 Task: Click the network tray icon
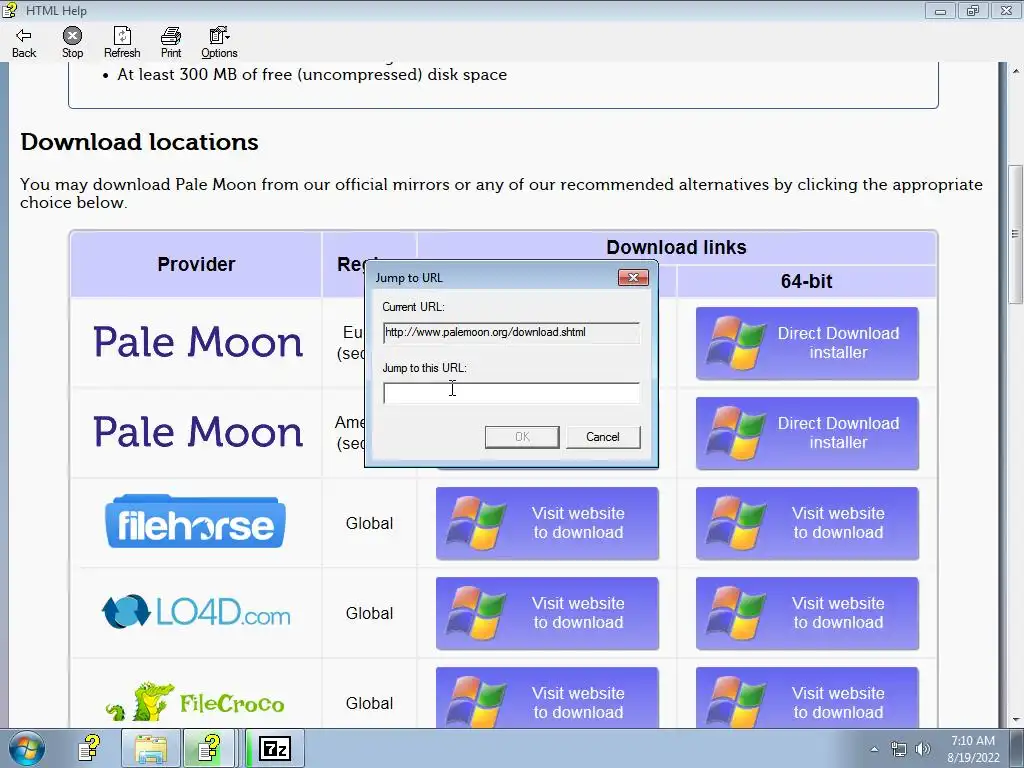[899, 750]
